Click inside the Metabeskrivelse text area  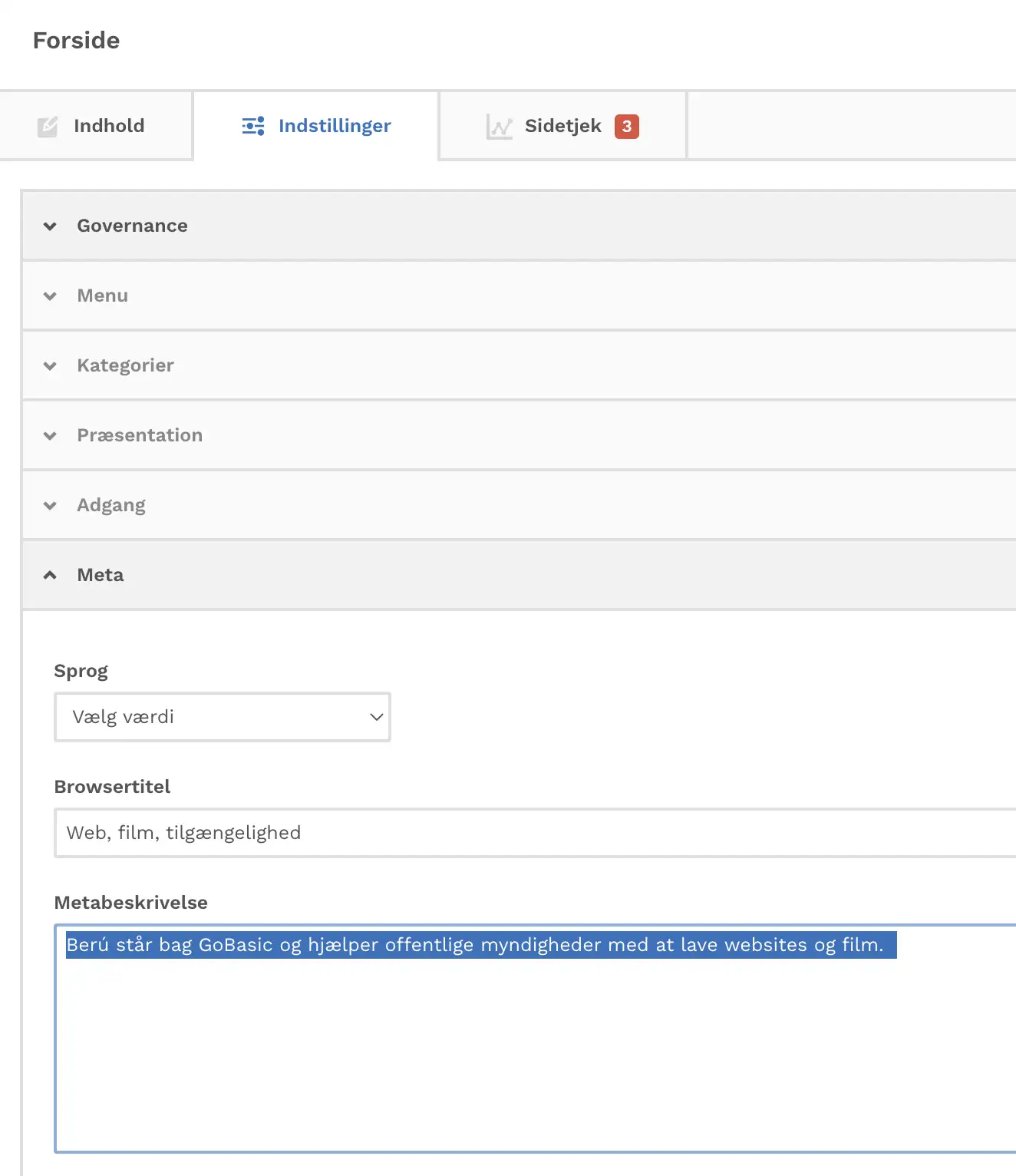click(536, 1039)
